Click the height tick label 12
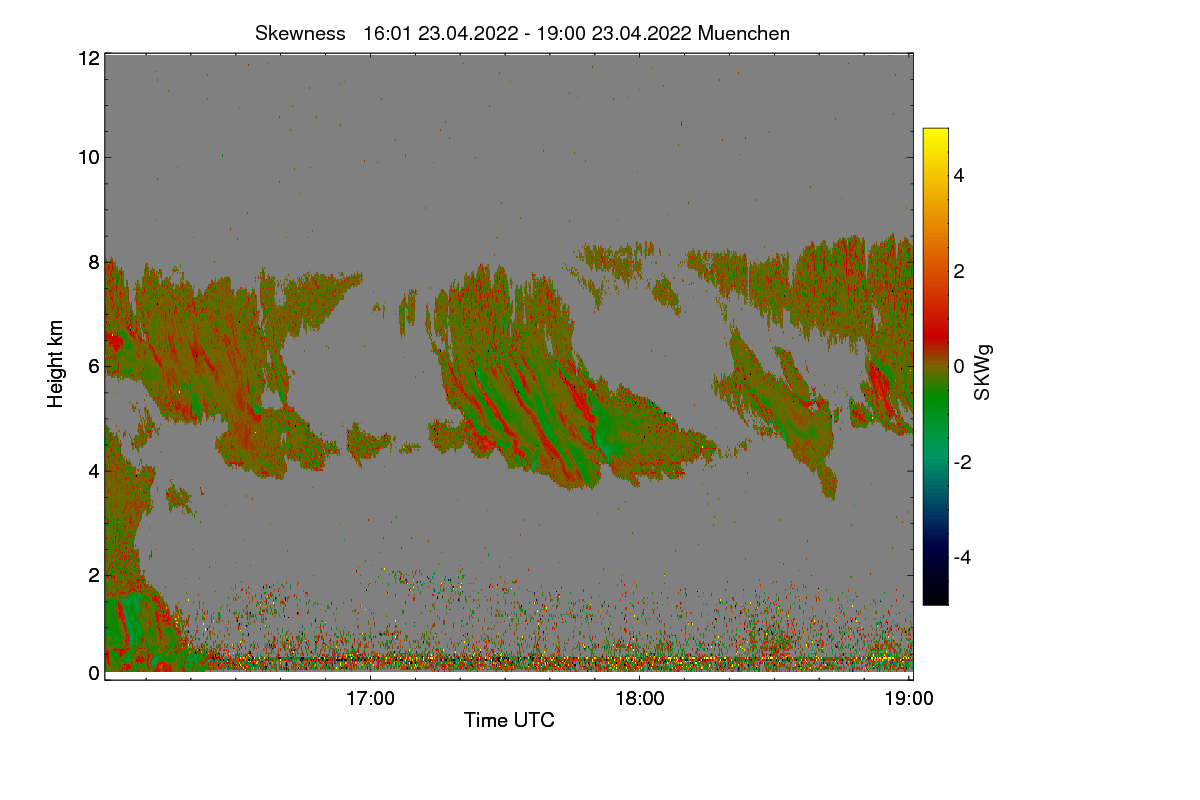The width and height of the screenshot is (1200, 800). pyautogui.click(x=88, y=58)
